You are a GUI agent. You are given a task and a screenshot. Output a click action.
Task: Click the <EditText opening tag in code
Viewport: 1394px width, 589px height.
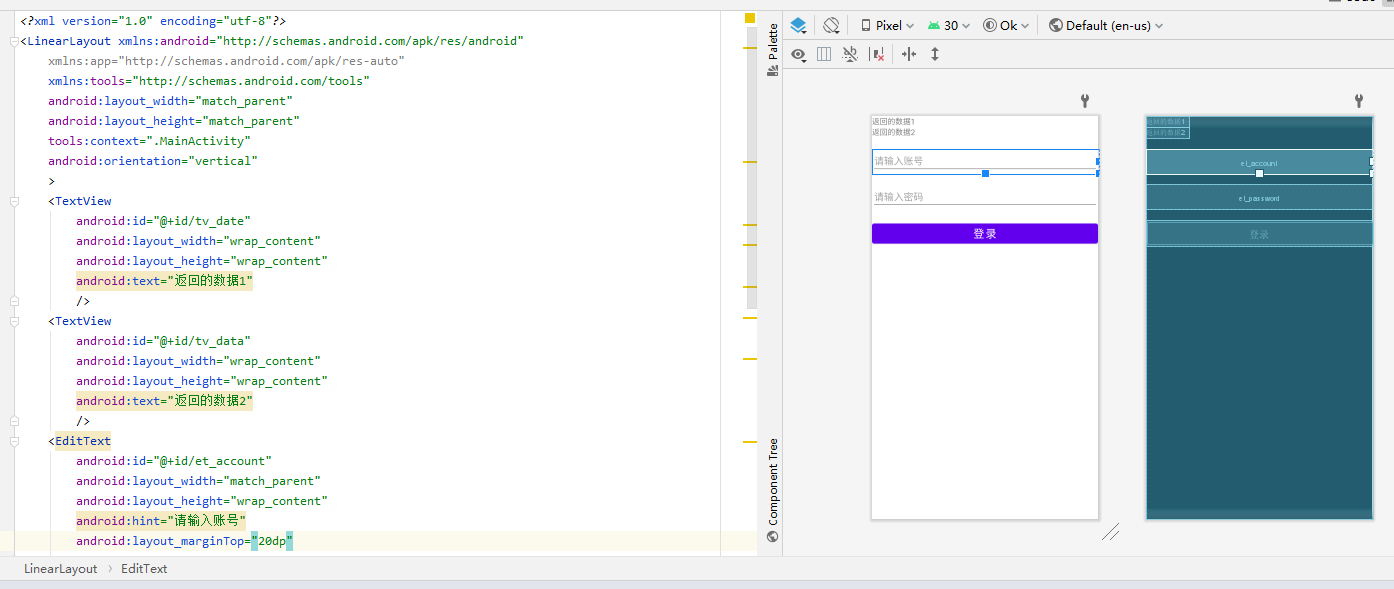point(80,441)
